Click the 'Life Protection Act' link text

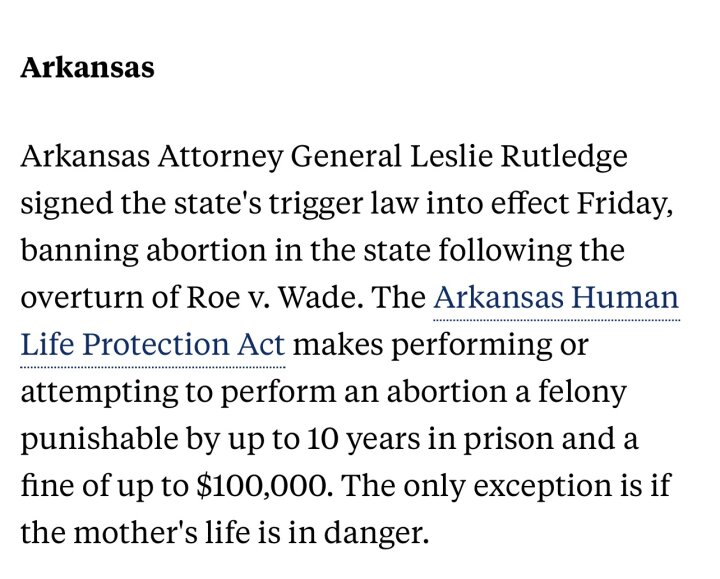click(153, 344)
